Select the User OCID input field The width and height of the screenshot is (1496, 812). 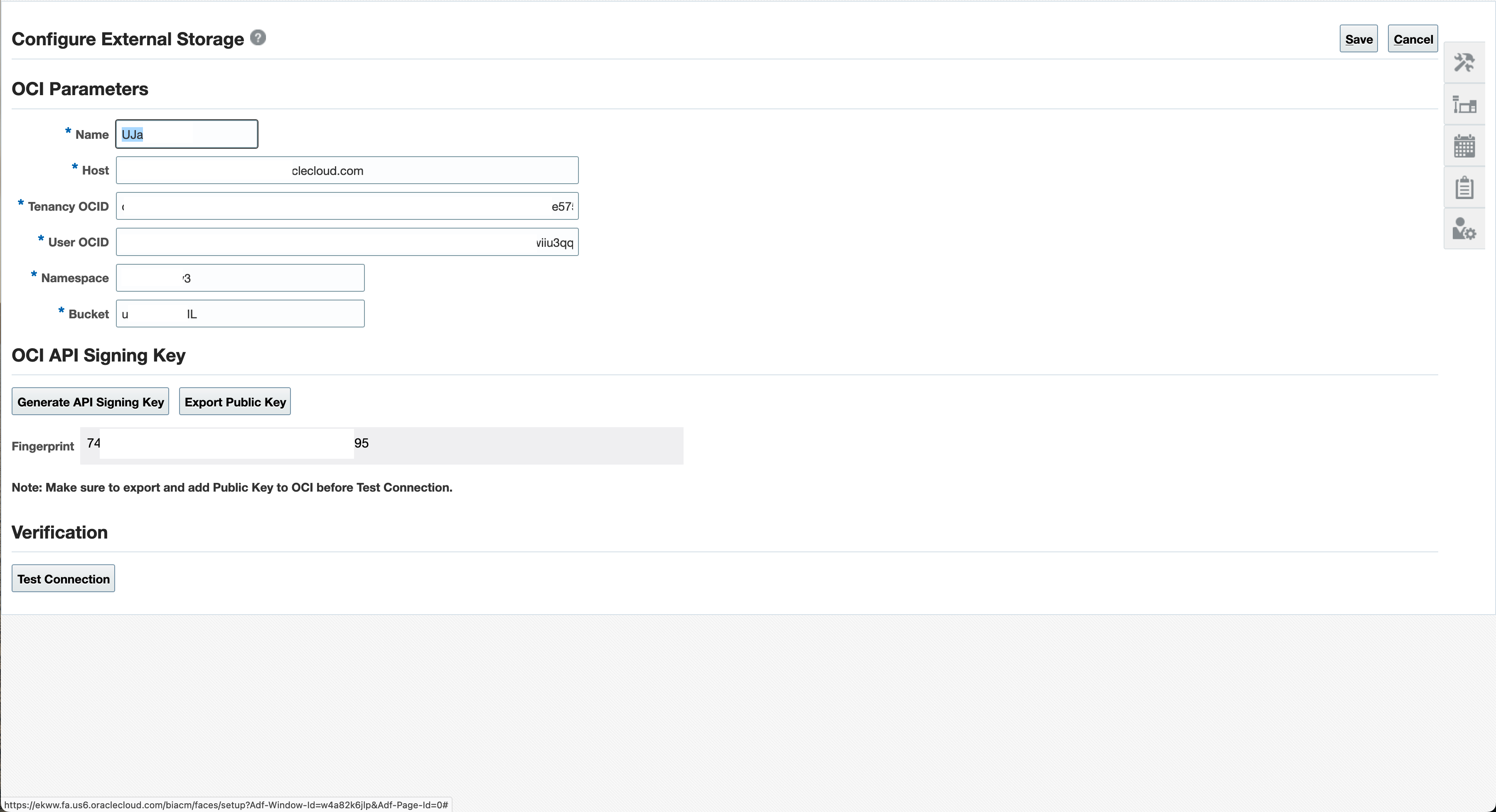[347, 241]
